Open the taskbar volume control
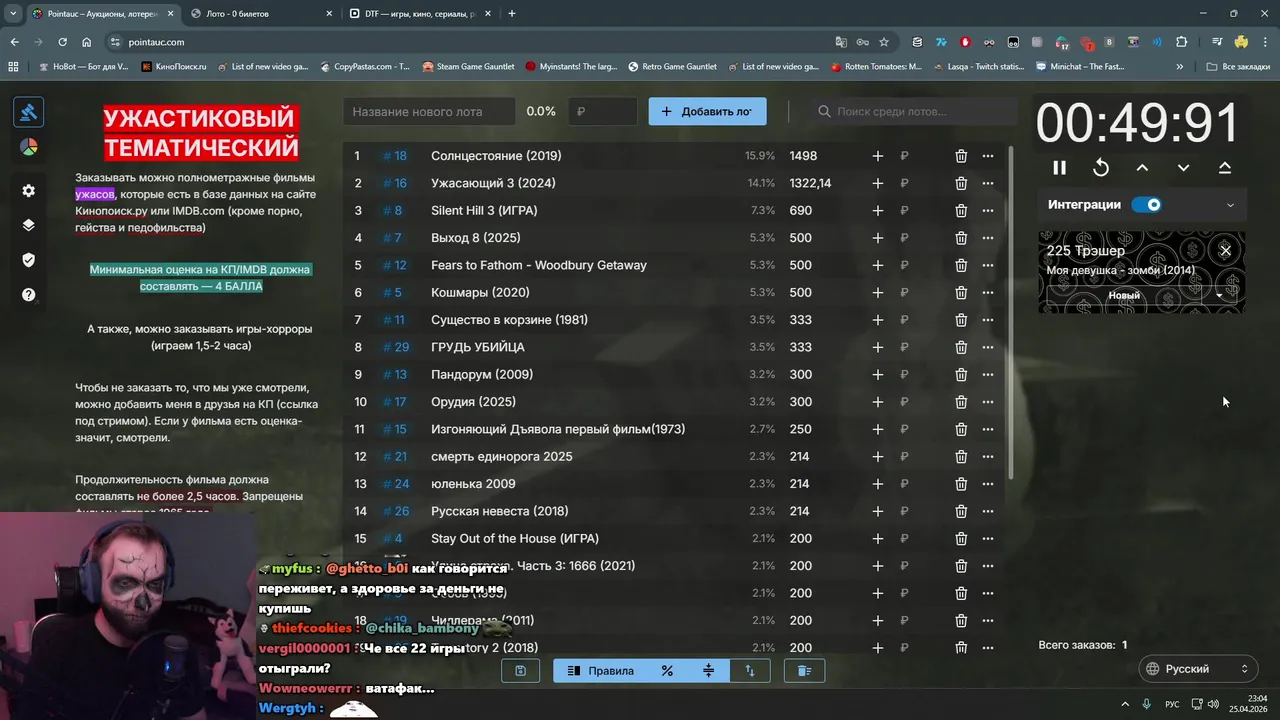Screen dimensions: 1280x720 1213,704
